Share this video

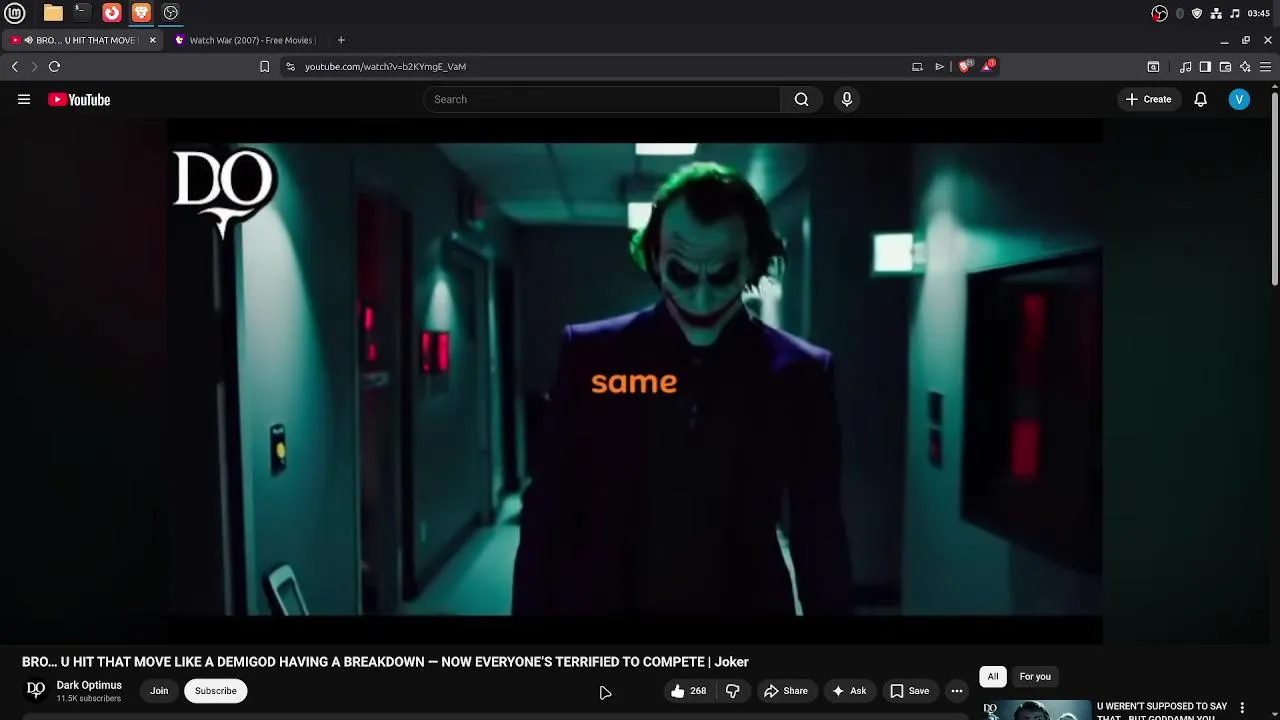coord(785,691)
